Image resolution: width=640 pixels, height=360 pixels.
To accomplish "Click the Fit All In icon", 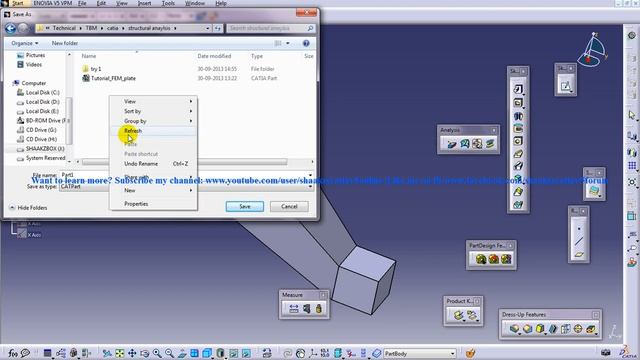I will (120, 353).
